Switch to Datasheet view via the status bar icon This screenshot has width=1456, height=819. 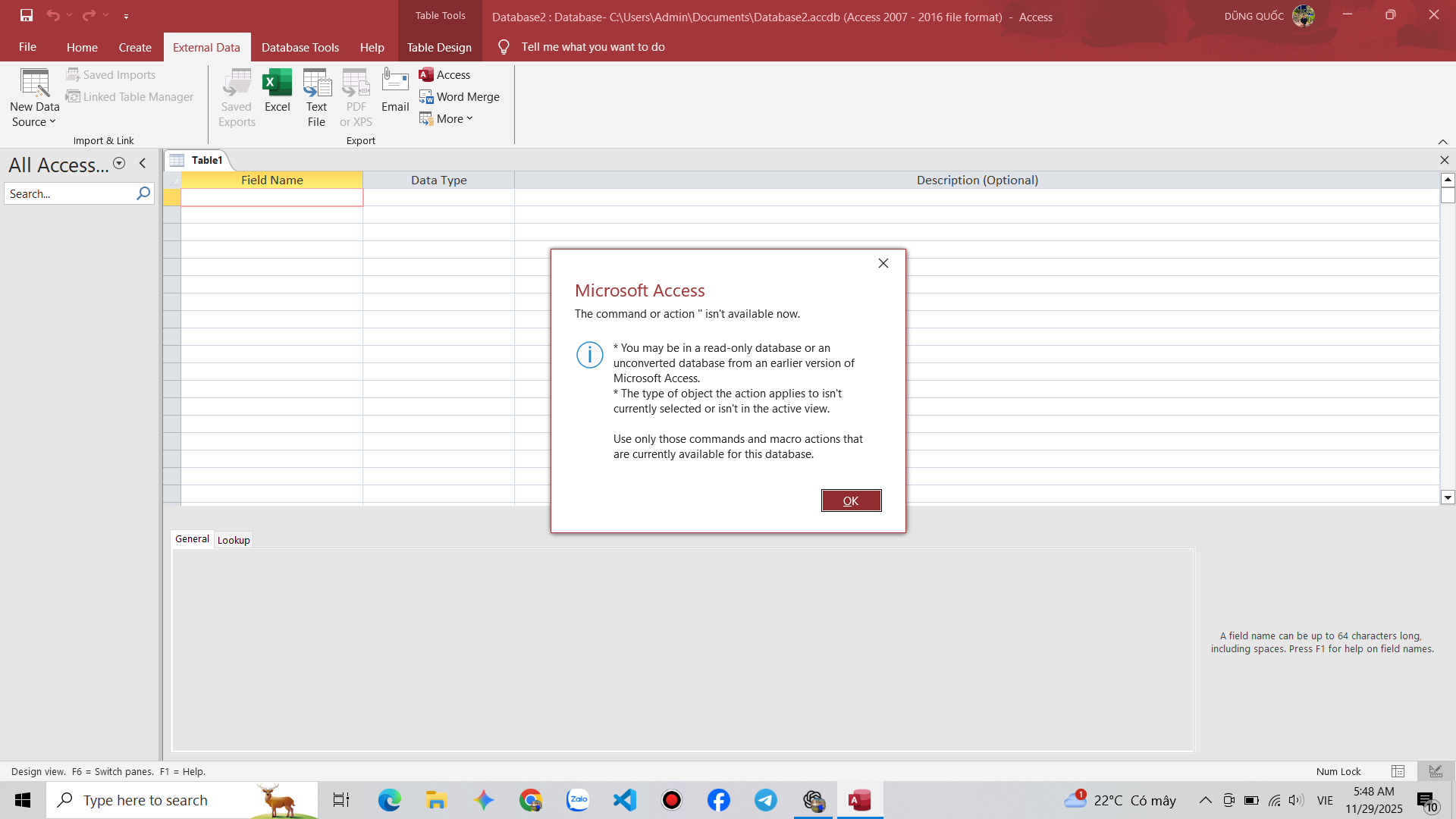(x=1398, y=771)
